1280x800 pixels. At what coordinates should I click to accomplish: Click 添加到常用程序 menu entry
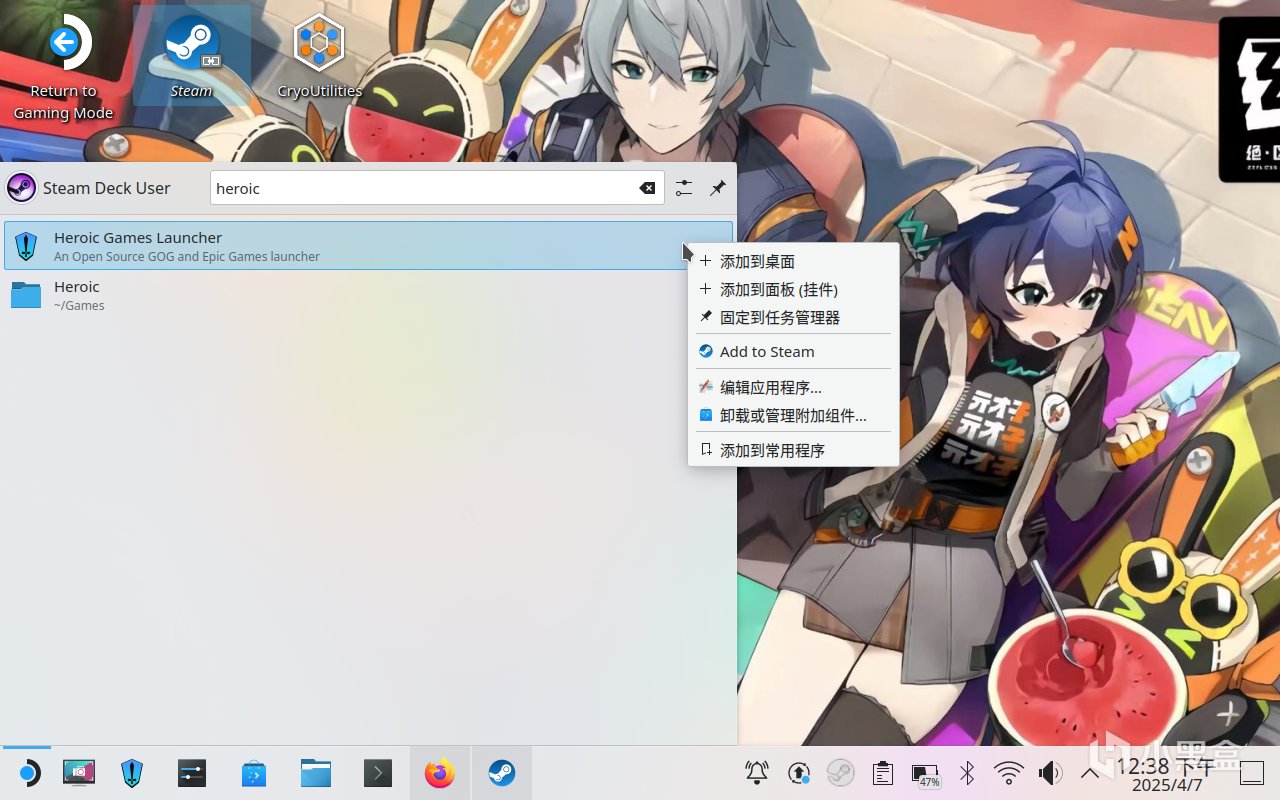(793, 451)
